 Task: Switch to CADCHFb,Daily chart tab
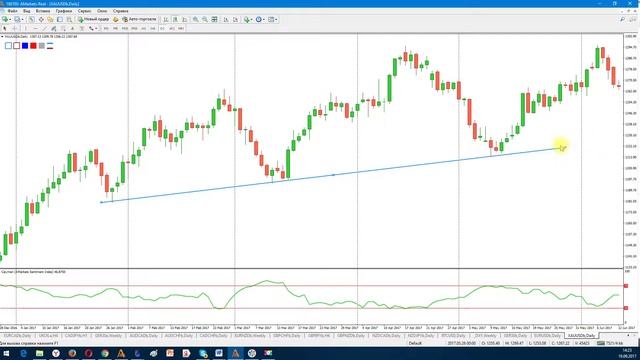tap(213, 336)
